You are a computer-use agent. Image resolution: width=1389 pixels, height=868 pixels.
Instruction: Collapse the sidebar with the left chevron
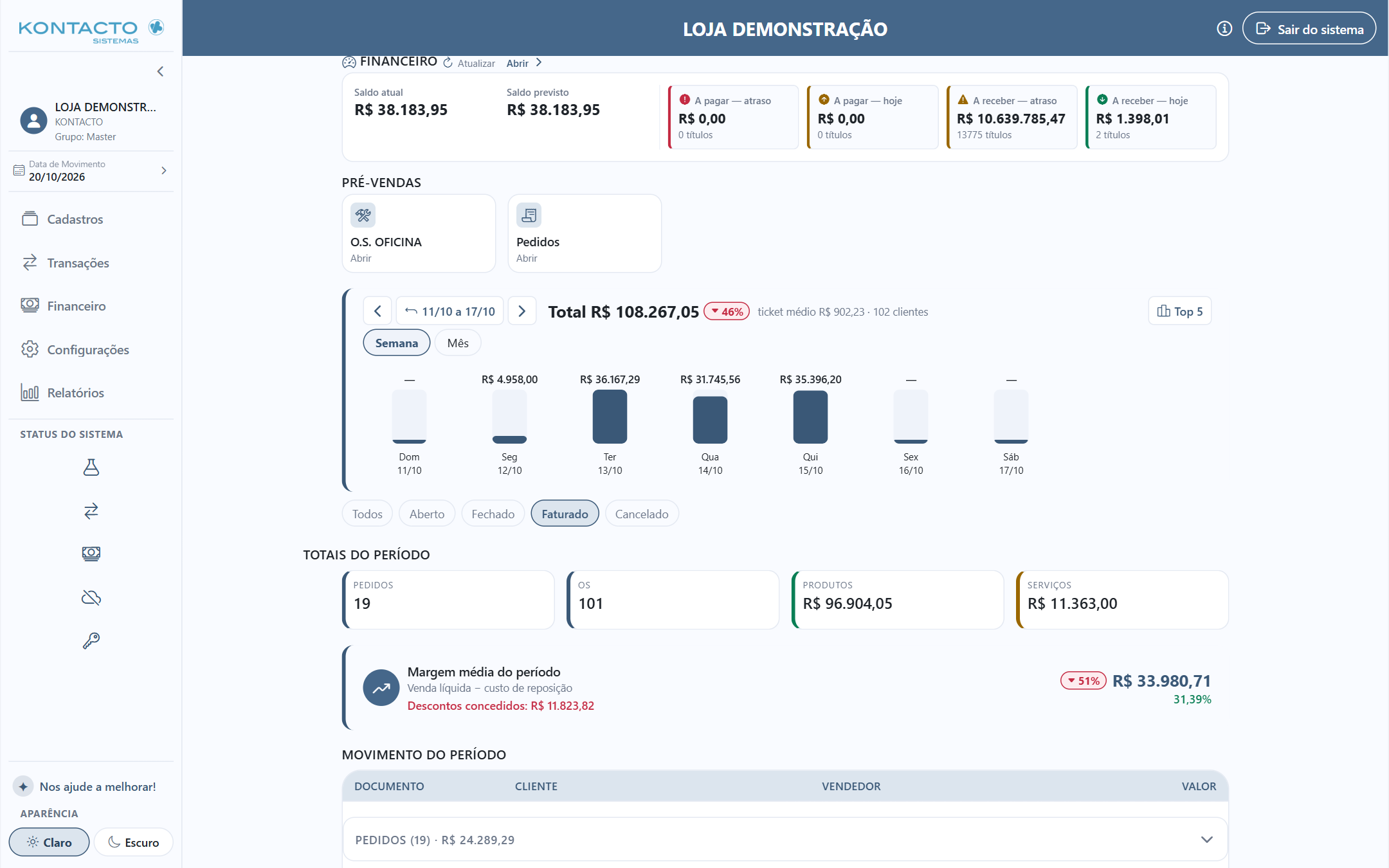[x=160, y=71]
